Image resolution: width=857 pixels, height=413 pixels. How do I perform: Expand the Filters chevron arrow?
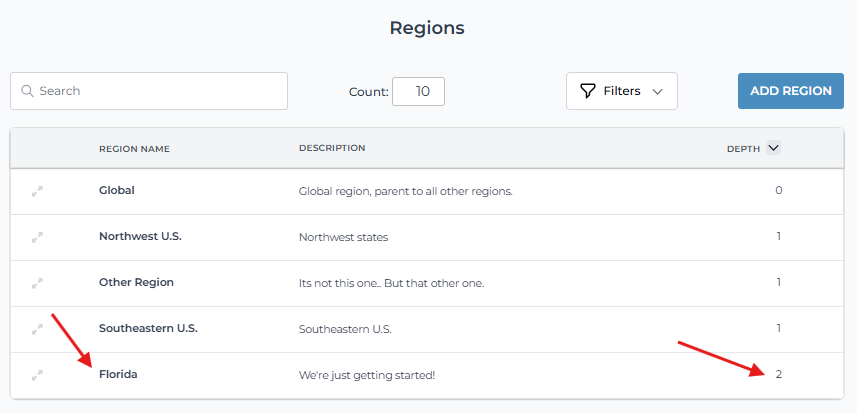click(x=657, y=91)
